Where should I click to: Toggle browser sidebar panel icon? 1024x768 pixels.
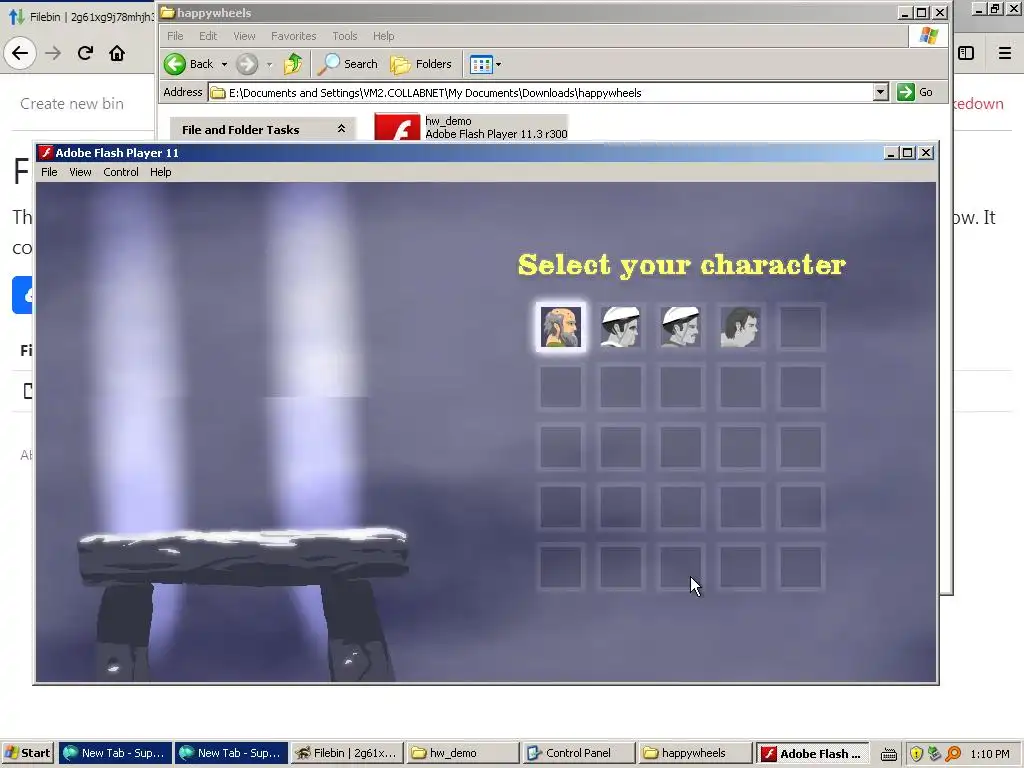pyautogui.click(x=966, y=53)
